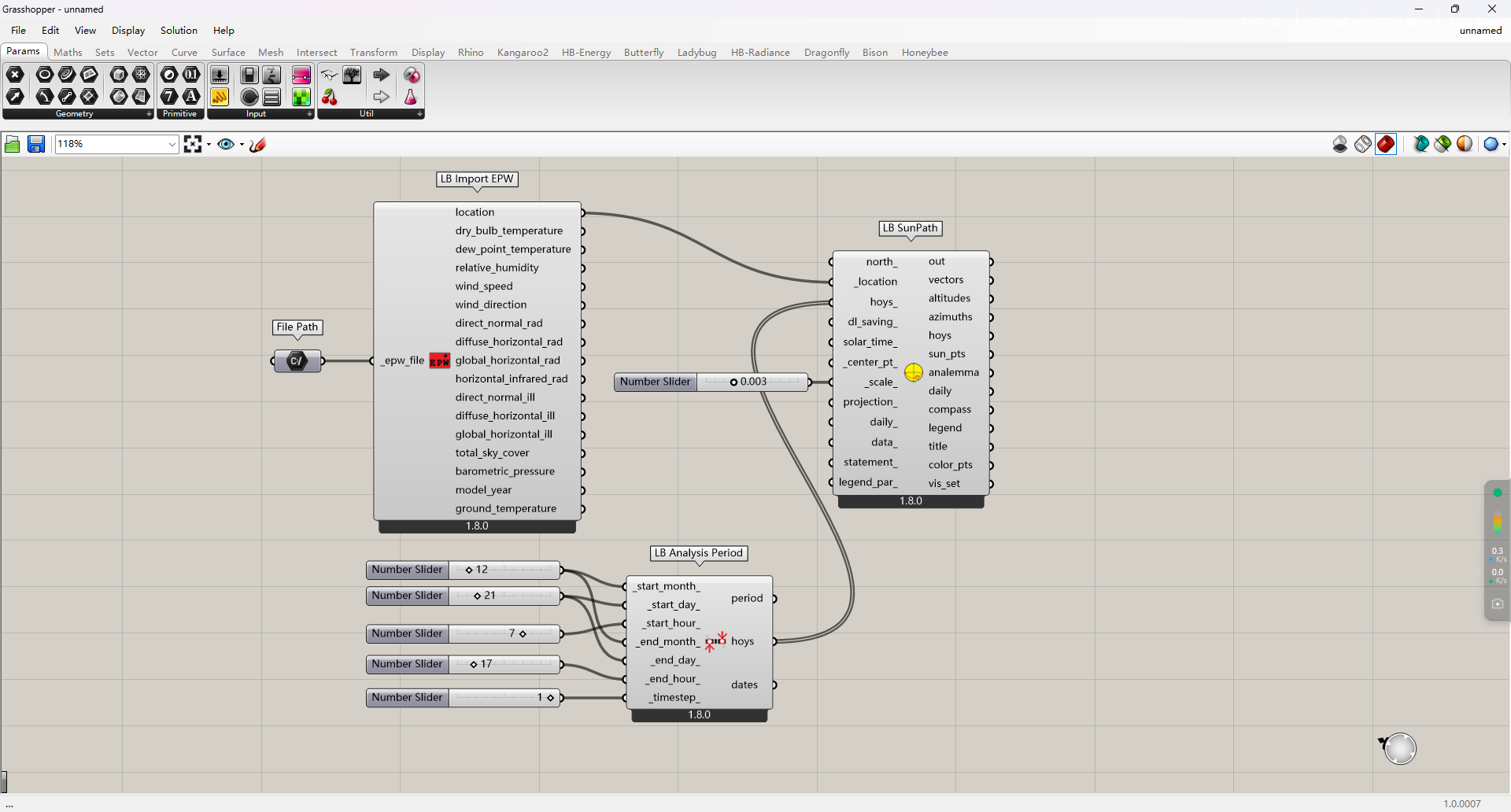Select the tree silhouette util icon
Viewport: 1511px width, 812px height.
[x=352, y=75]
